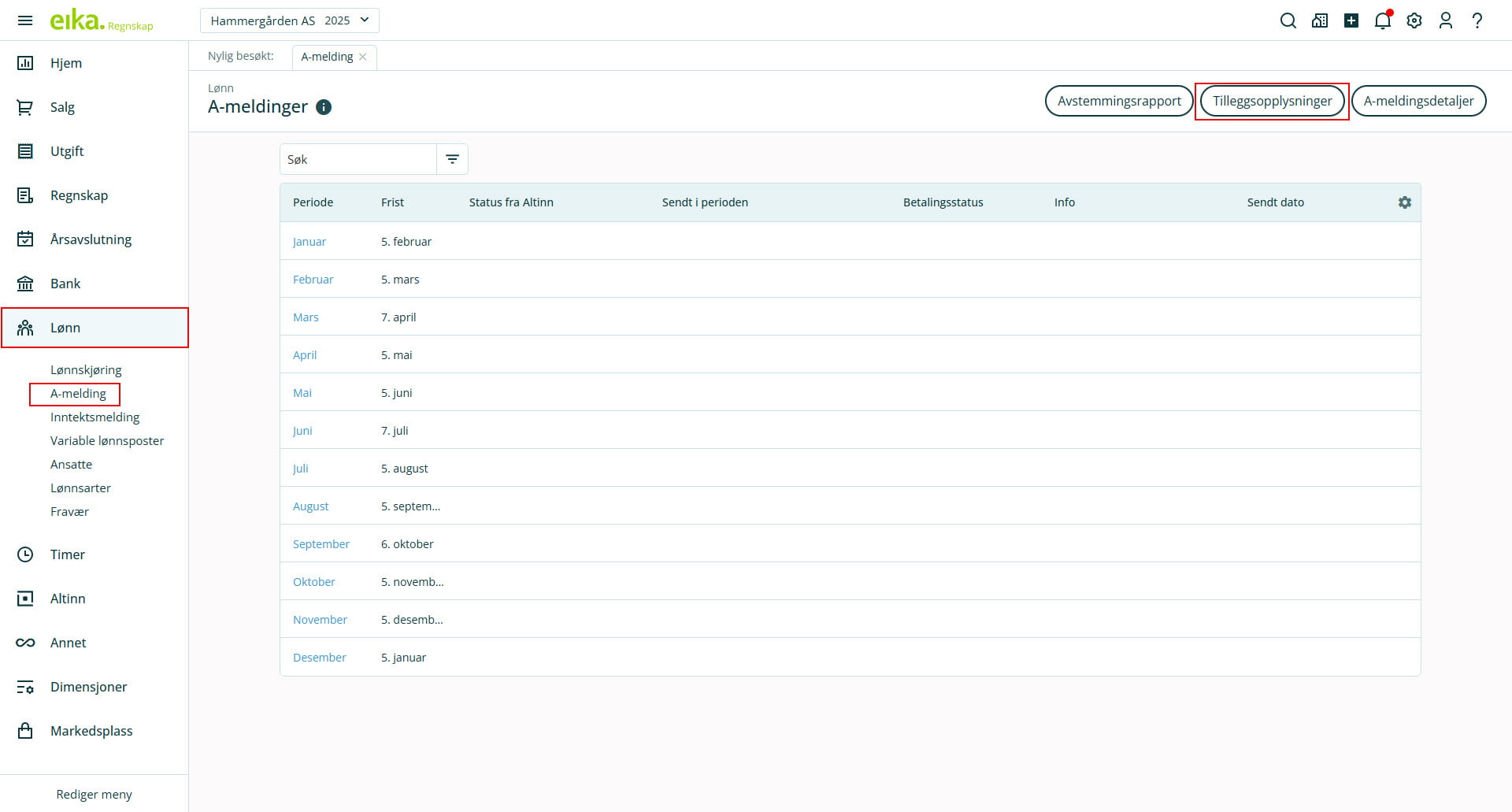1512x812 pixels.
Task: Click the user profile icon
Action: pyautogui.click(x=1445, y=21)
